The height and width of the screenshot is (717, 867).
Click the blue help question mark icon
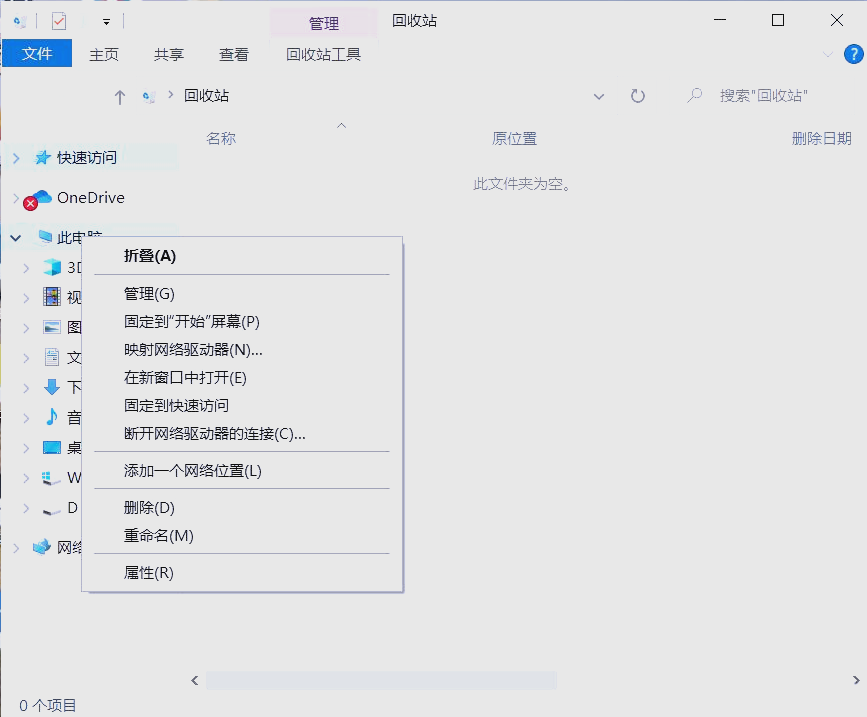click(853, 54)
